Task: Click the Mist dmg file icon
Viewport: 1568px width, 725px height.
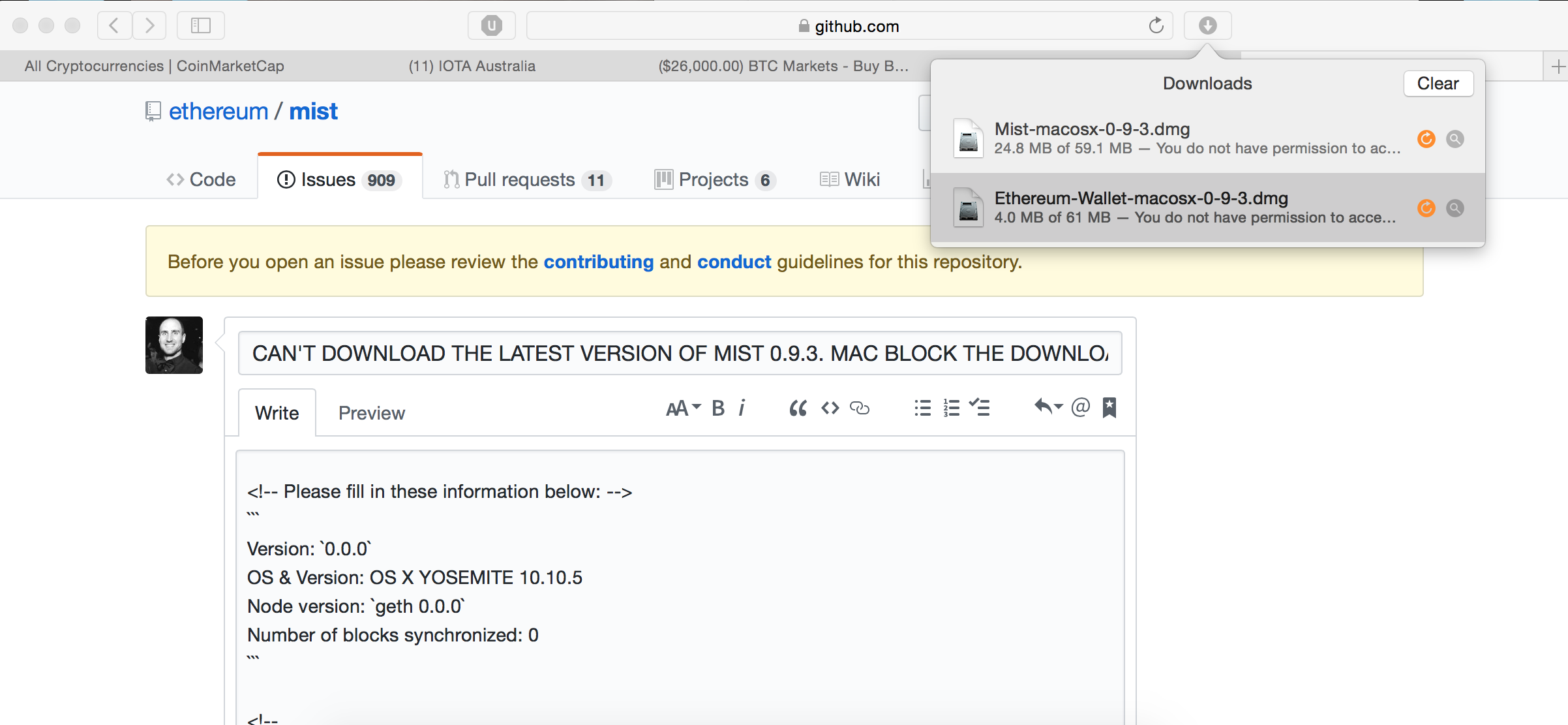Action: pyautogui.click(x=969, y=138)
